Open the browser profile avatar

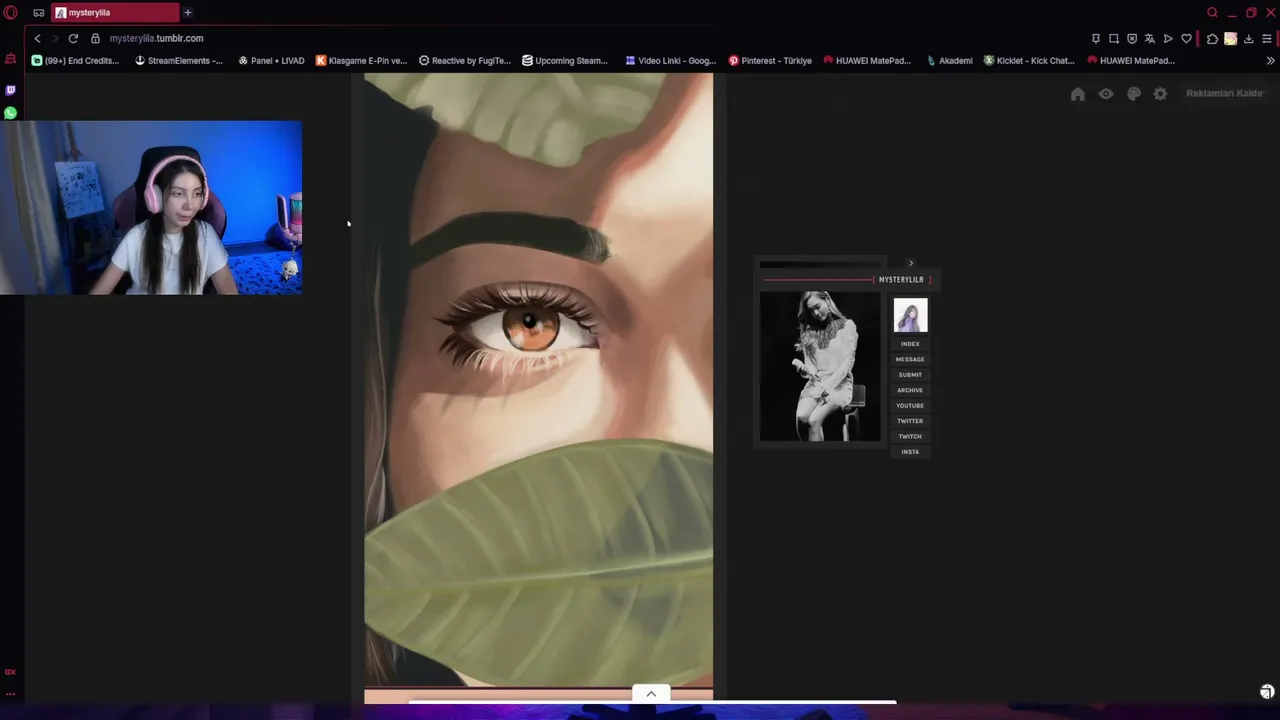(x=1230, y=38)
